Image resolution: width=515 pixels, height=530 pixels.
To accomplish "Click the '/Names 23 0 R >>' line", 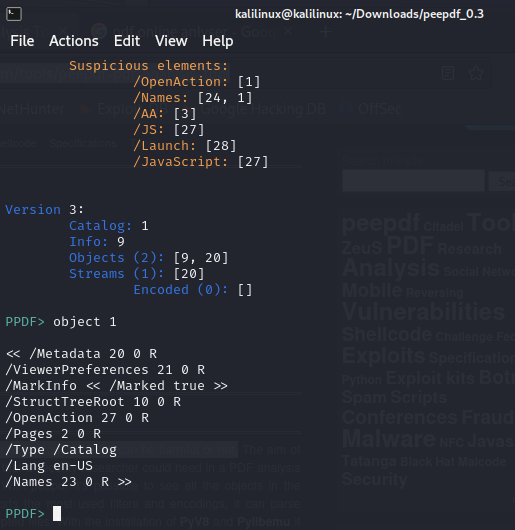I will (x=69, y=482).
